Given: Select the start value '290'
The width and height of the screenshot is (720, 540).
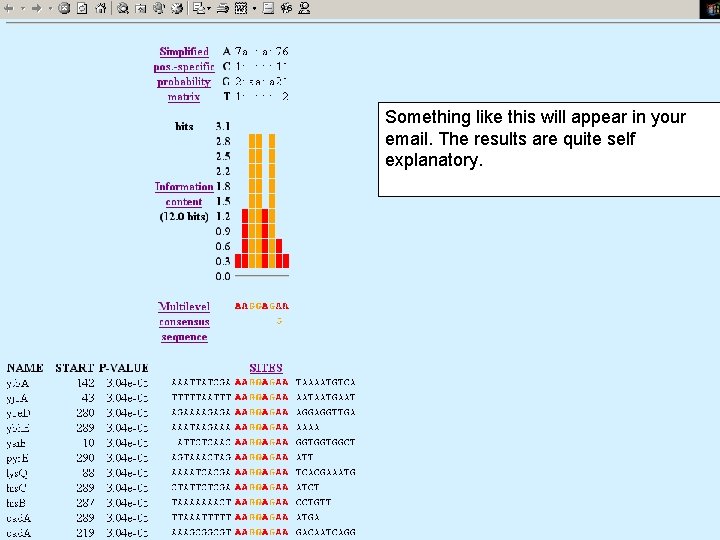Looking at the screenshot, I should 85,458.
